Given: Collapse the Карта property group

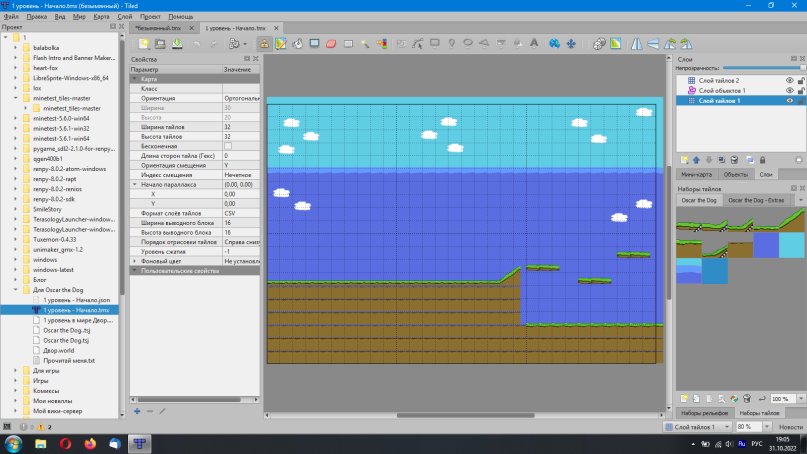Looking at the screenshot, I should point(135,79).
